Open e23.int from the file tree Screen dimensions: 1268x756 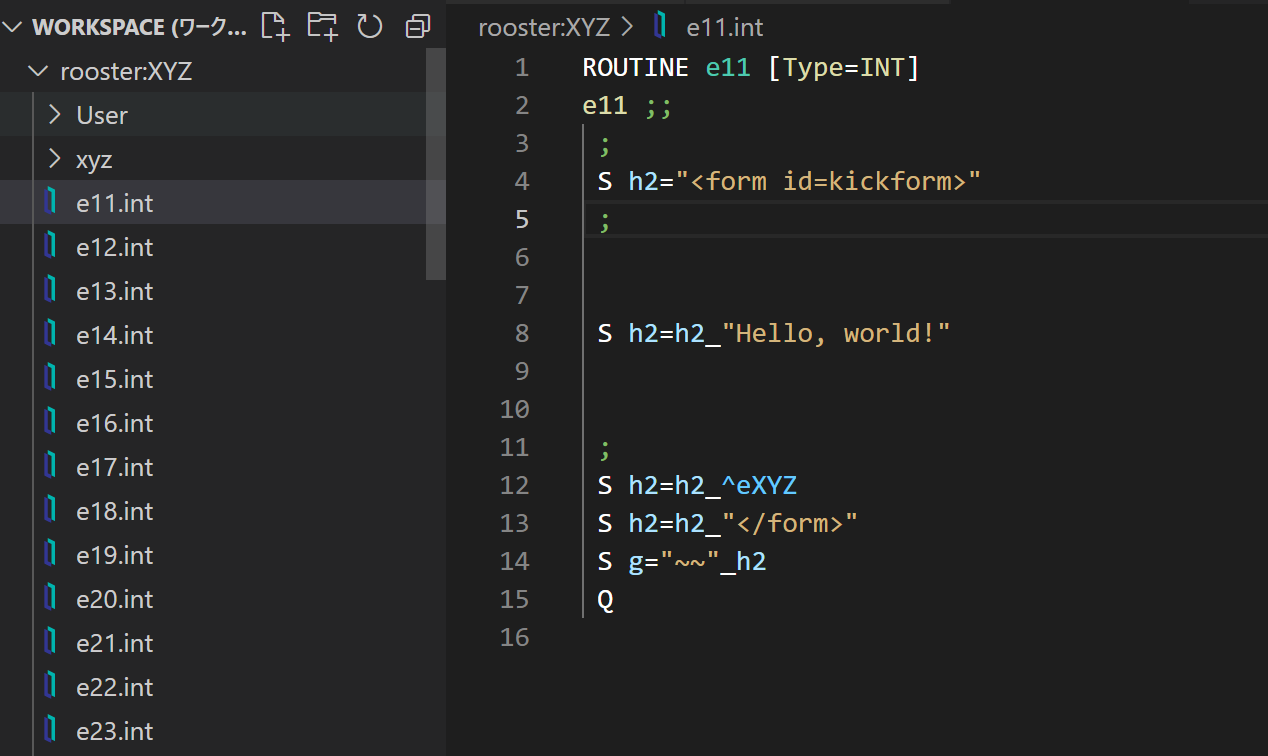115,731
